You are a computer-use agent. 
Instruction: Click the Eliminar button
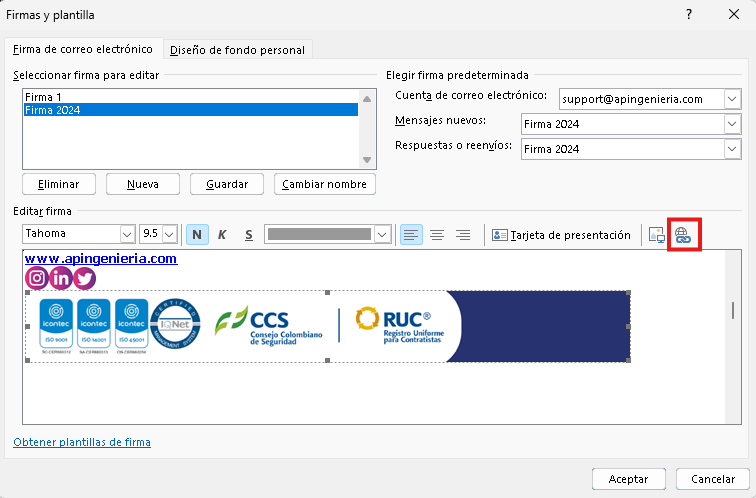59,184
